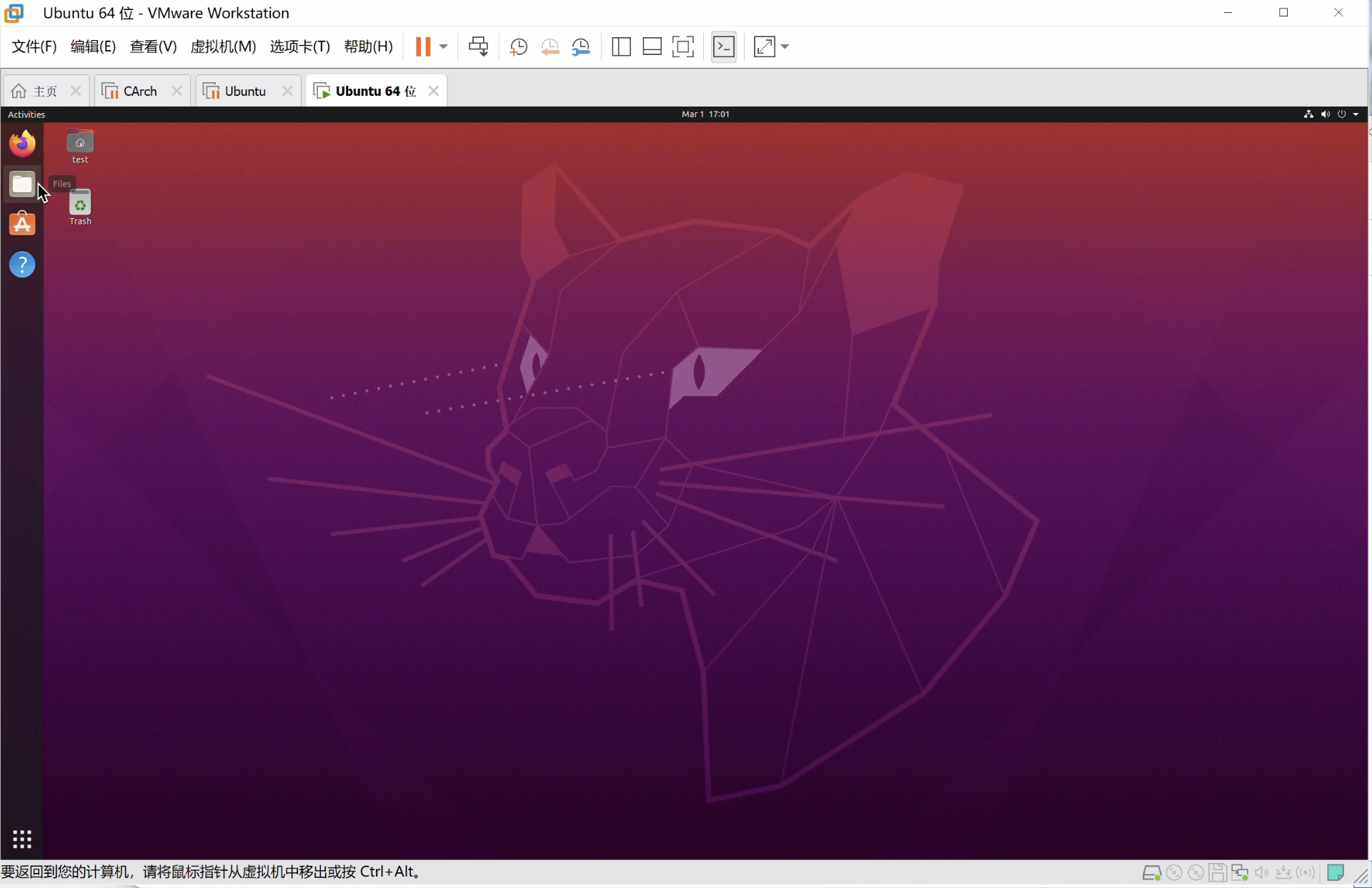Open Help from the Ubuntu dock
1372x888 pixels.
[22, 265]
